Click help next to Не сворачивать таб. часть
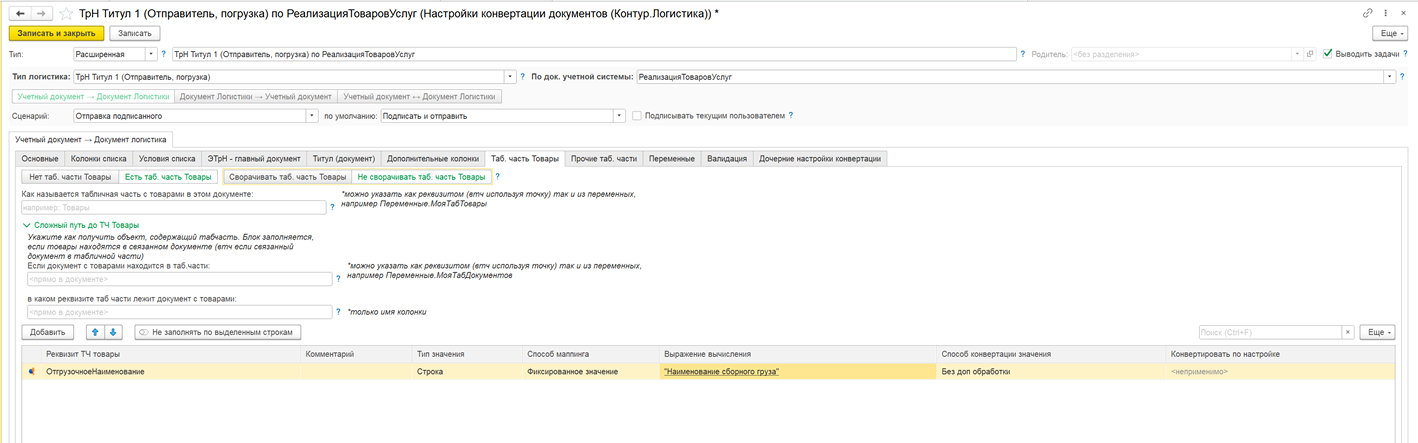The image size is (1418, 443). (498, 177)
